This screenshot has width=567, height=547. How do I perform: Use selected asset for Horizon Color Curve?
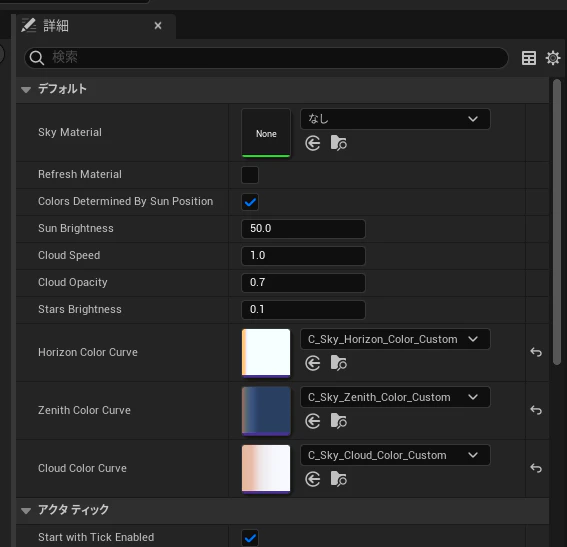(313, 363)
